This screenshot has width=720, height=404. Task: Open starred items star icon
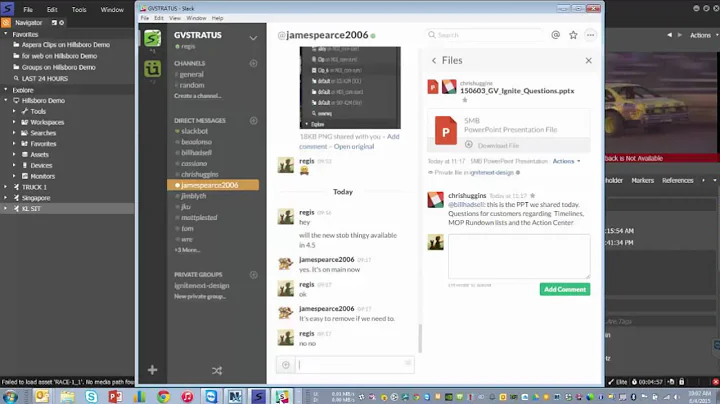pos(573,35)
